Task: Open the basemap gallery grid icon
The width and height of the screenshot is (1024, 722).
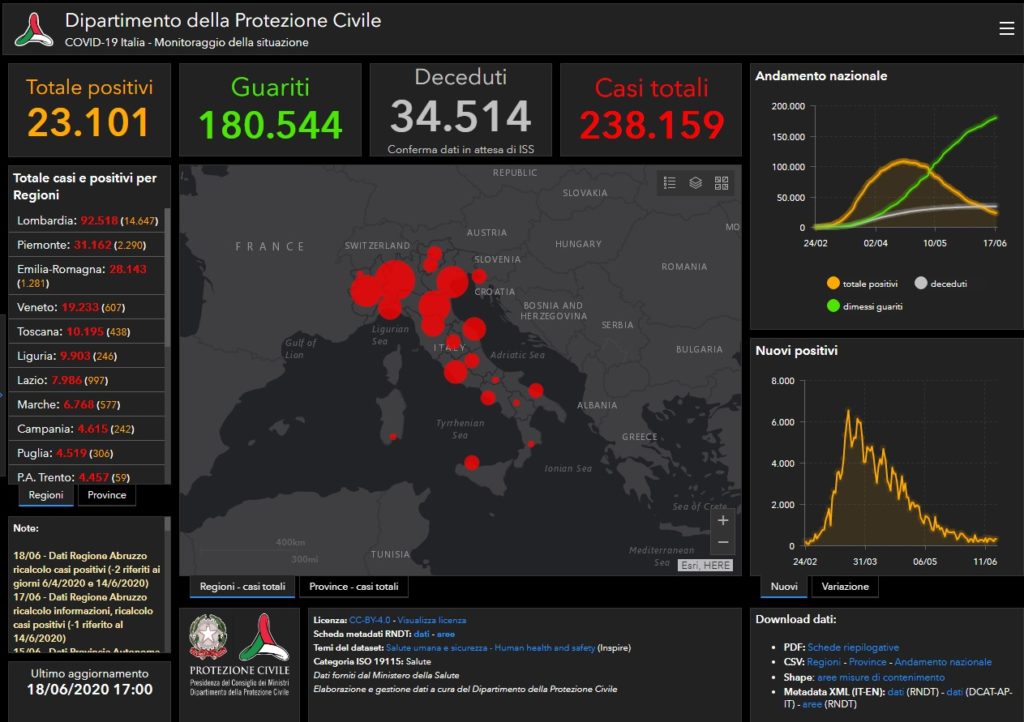Action: point(722,183)
